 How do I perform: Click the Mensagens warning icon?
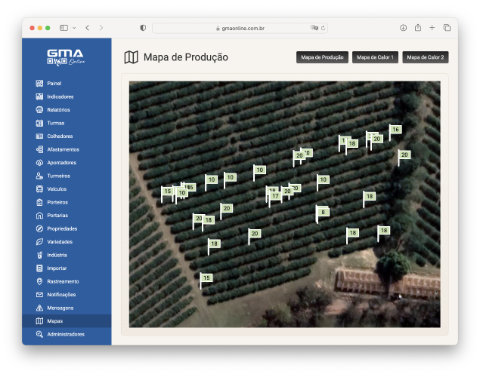(x=39, y=308)
